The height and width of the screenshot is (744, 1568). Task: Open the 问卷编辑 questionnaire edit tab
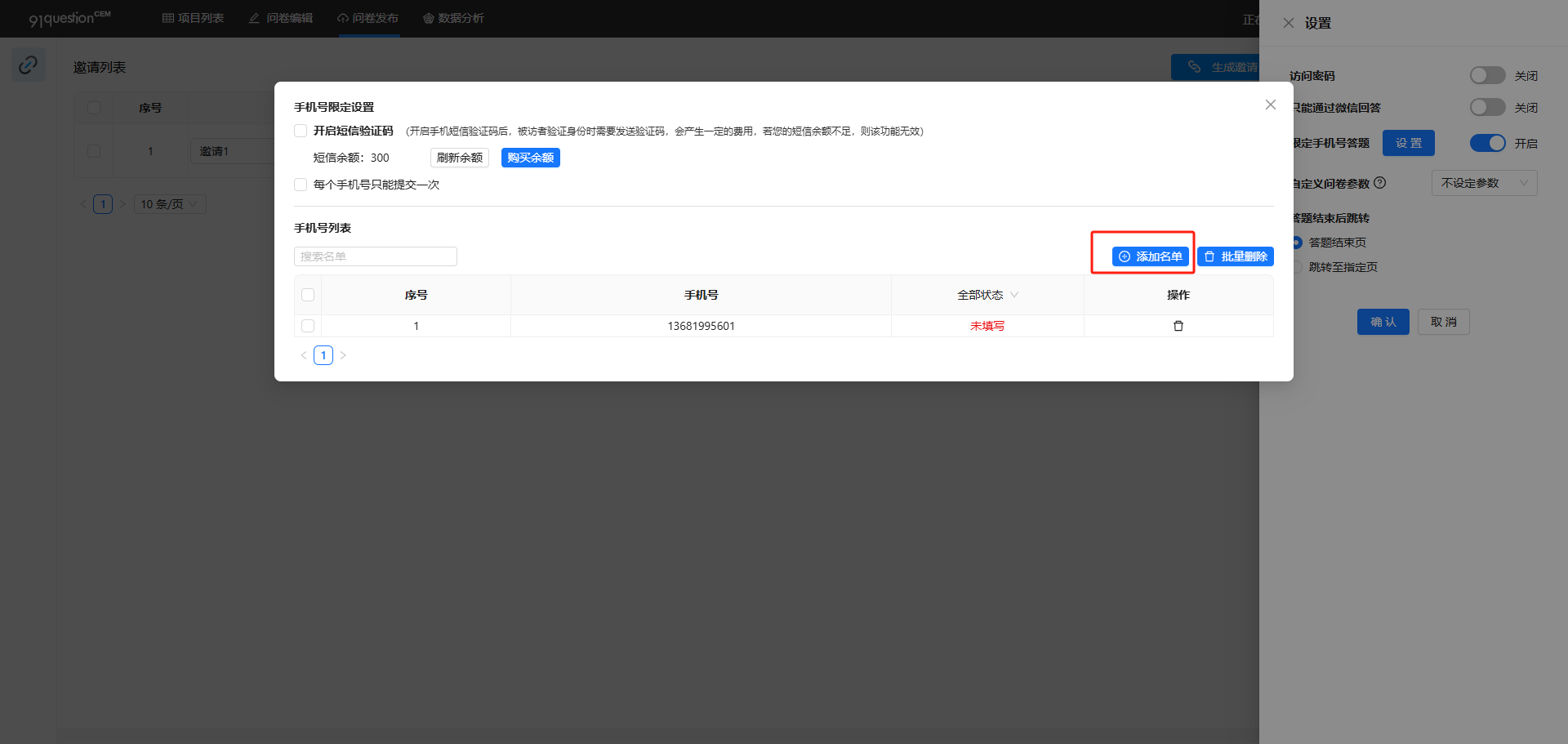click(281, 18)
